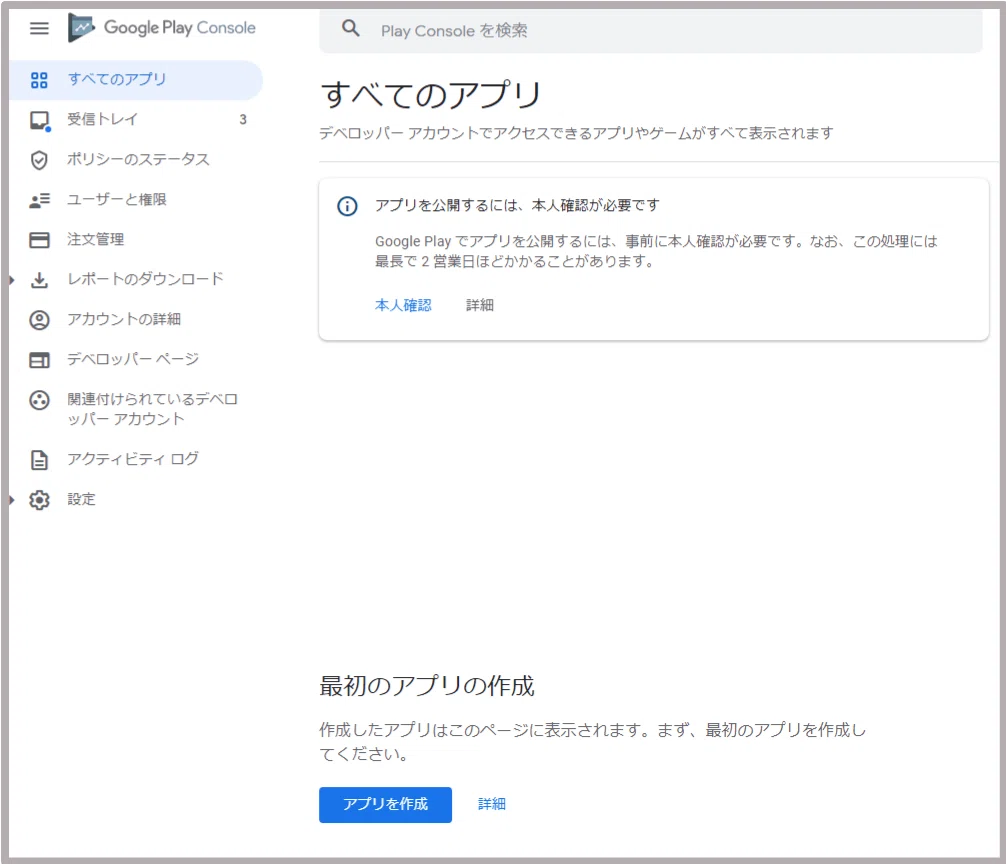Click the linked developer accounts circle icon
Screen dimensions: 1006x864
coord(39,400)
